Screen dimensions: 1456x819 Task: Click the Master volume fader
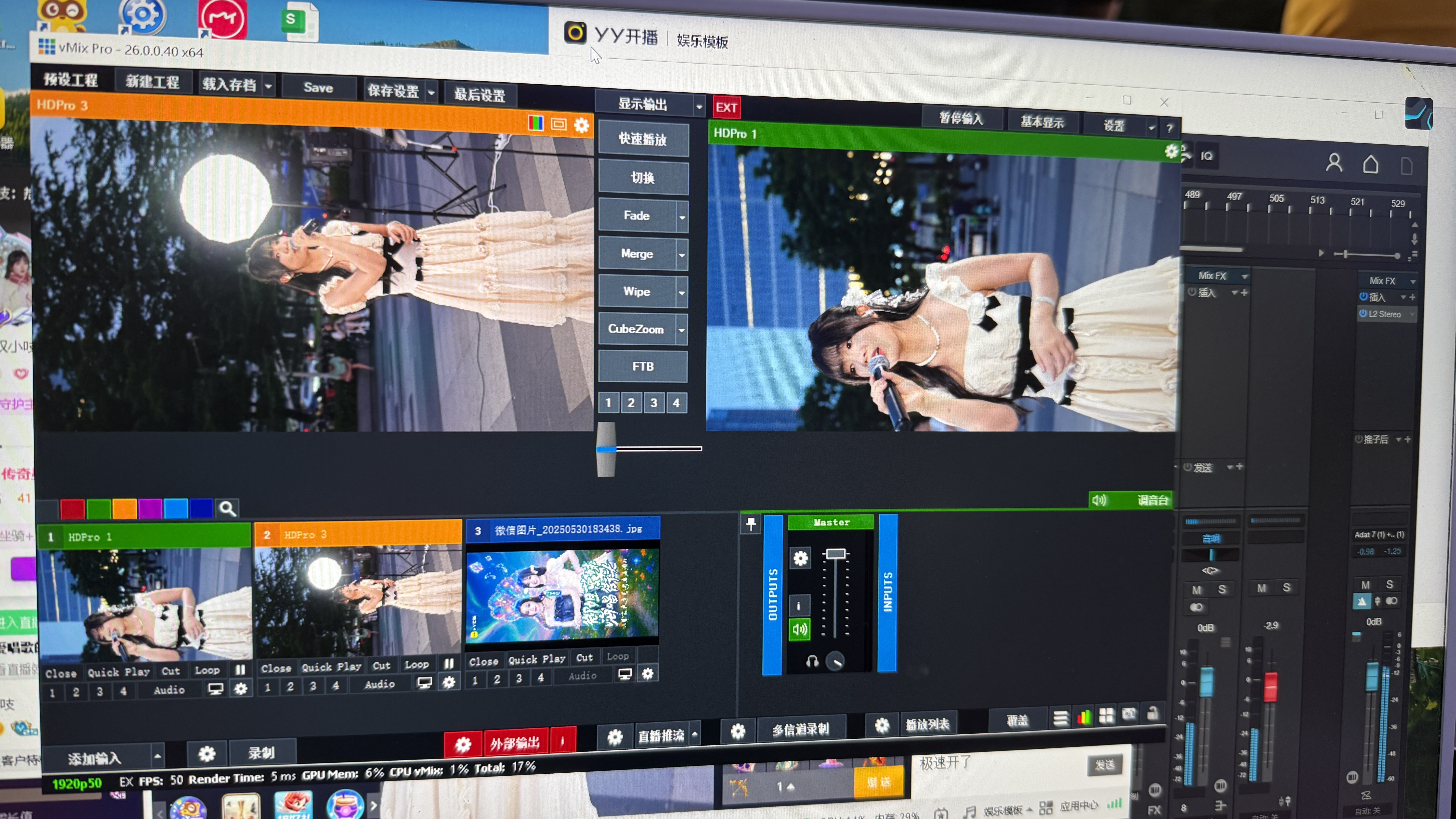835,554
